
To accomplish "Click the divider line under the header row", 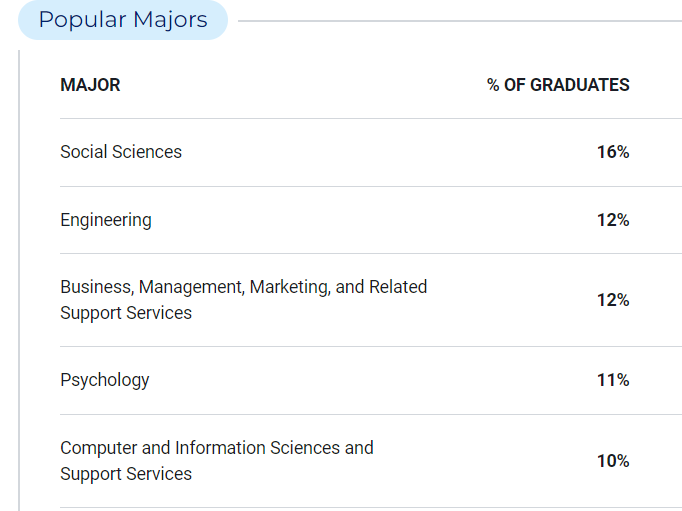I will 371,118.
